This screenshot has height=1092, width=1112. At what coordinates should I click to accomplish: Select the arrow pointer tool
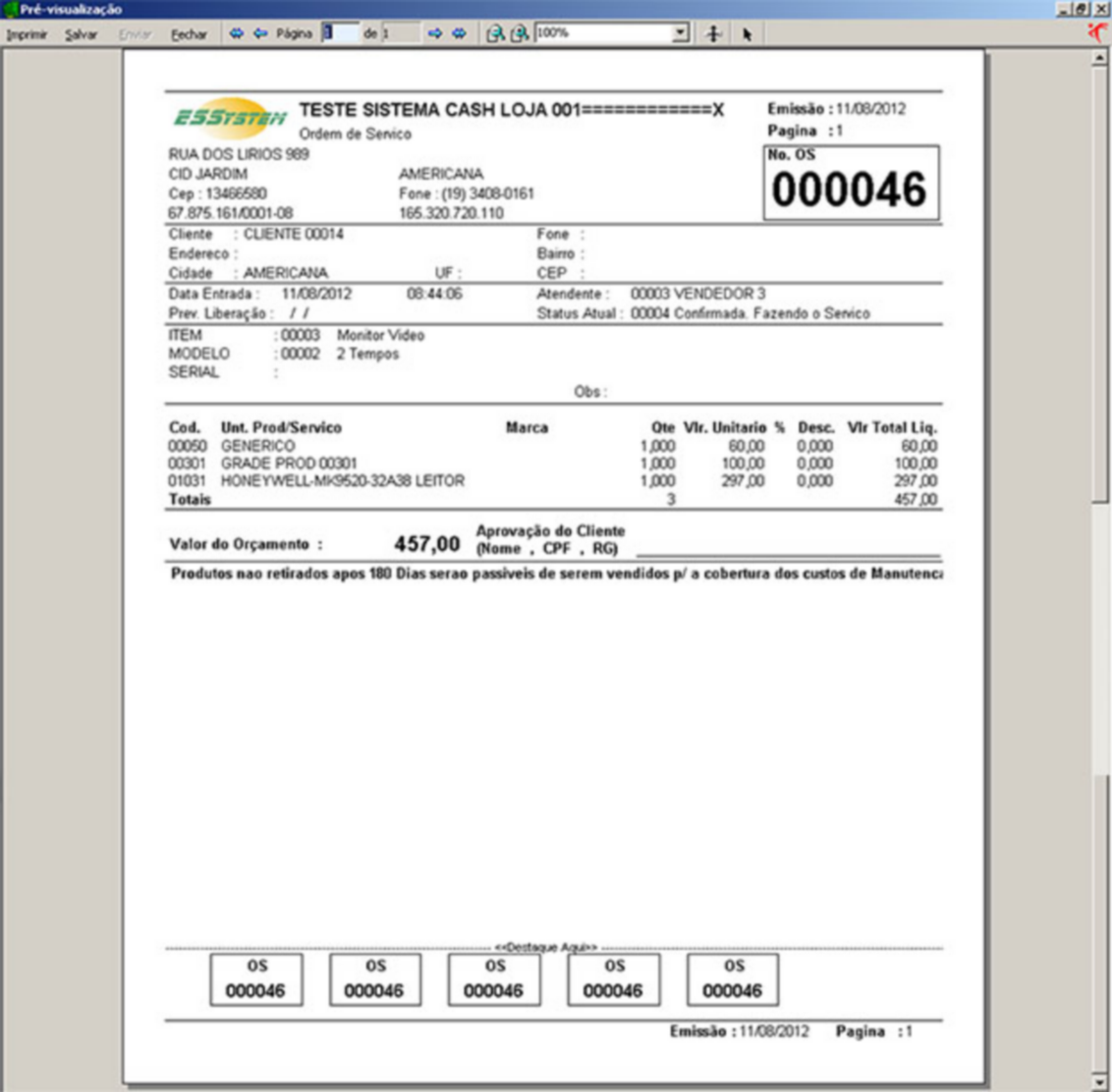click(x=747, y=34)
